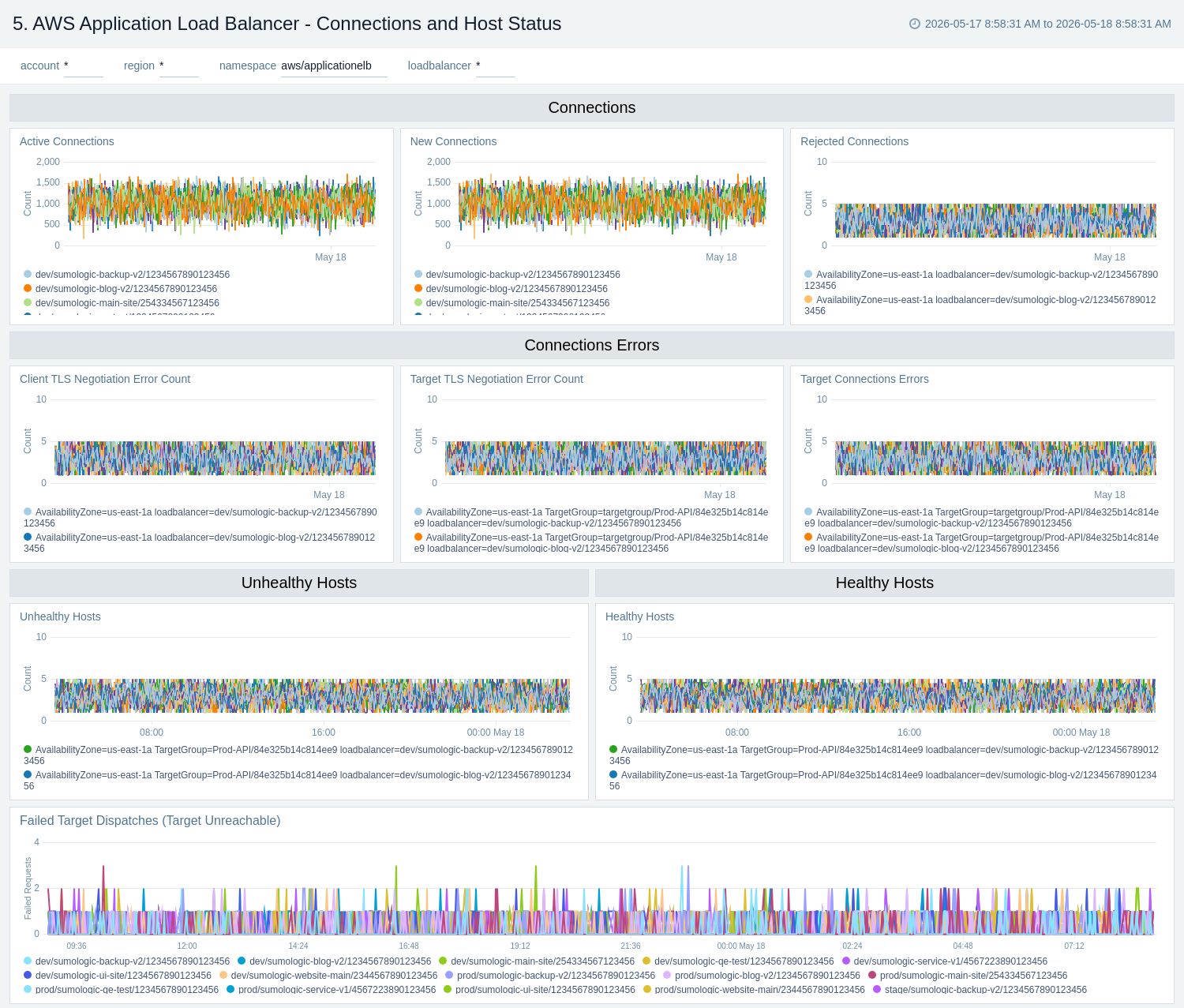Open Target TLS Negotiation Error Count panel title
The height and width of the screenshot is (1008, 1184).
coord(496,379)
